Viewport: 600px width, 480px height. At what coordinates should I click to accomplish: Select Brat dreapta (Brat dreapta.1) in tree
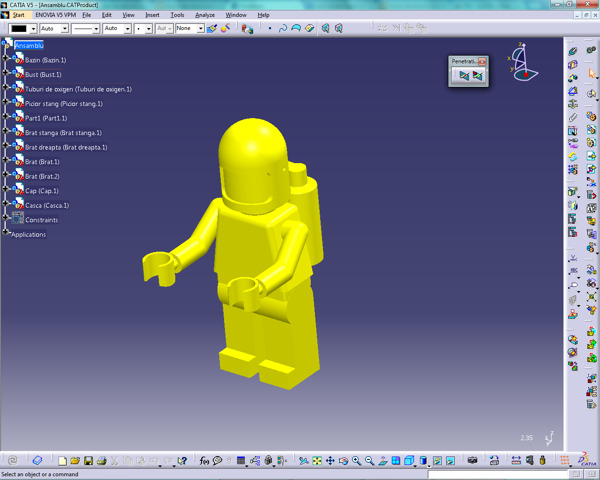(x=66, y=147)
